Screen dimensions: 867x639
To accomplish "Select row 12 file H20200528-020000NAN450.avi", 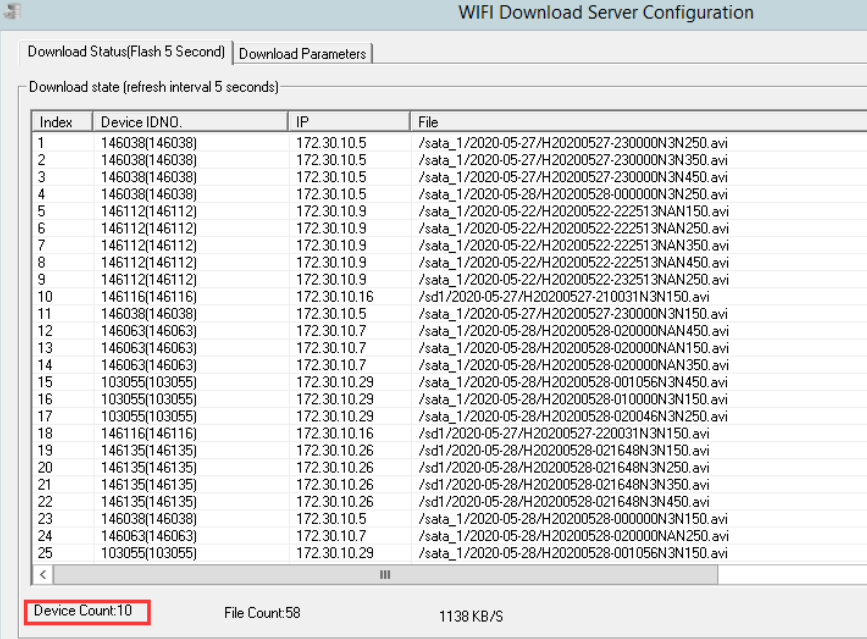I will (x=573, y=331).
